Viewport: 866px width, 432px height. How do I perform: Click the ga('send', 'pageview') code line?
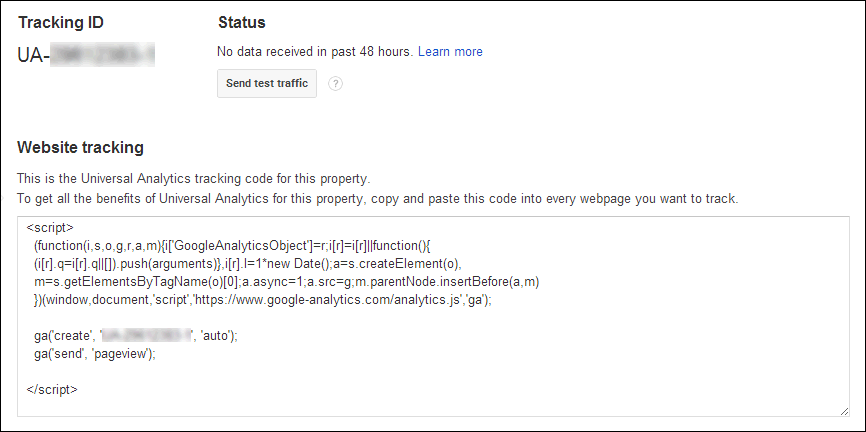pos(95,354)
